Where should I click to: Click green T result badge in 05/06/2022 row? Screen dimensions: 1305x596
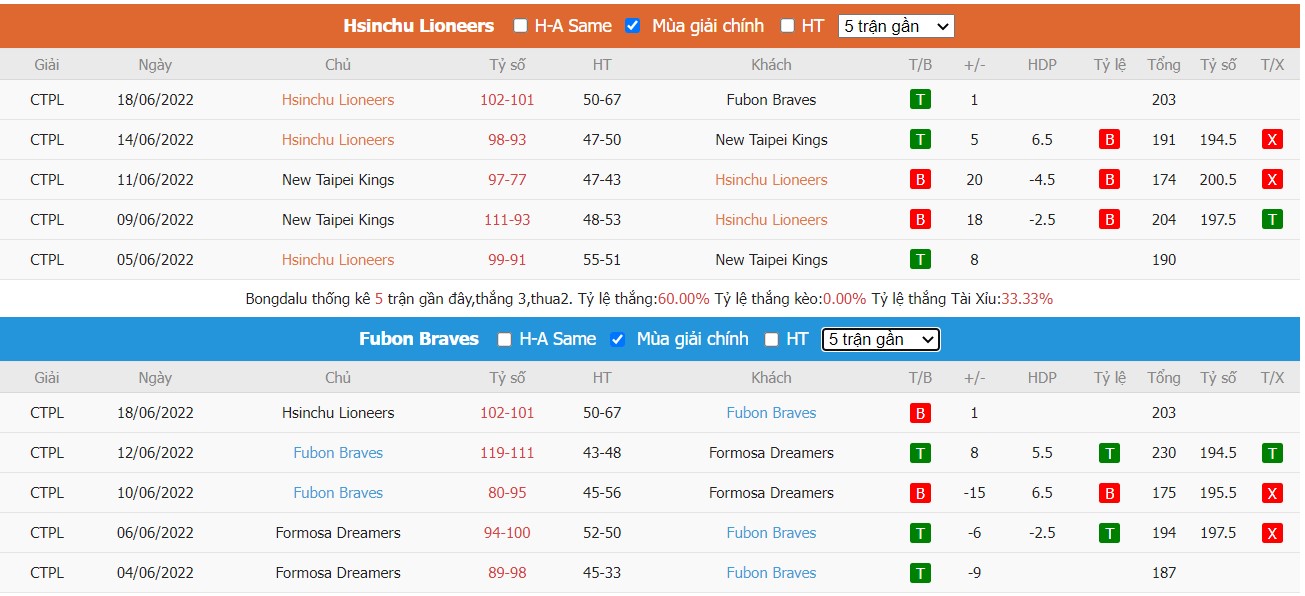pyautogui.click(x=920, y=260)
